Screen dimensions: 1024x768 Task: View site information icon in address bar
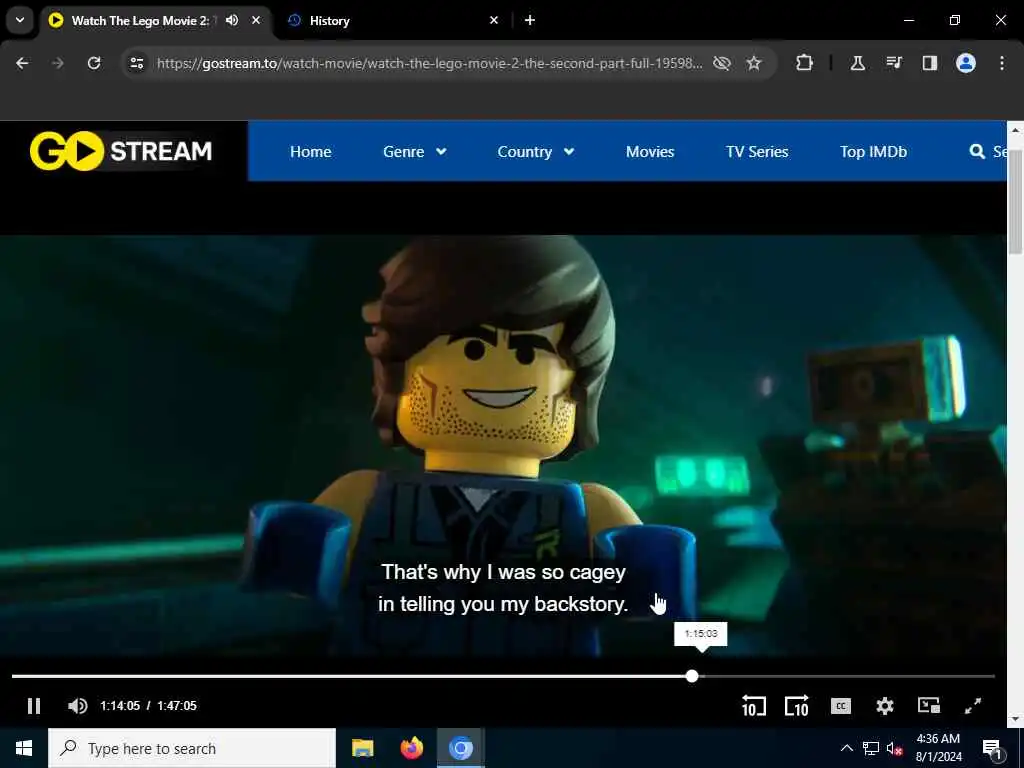(137, 63)
